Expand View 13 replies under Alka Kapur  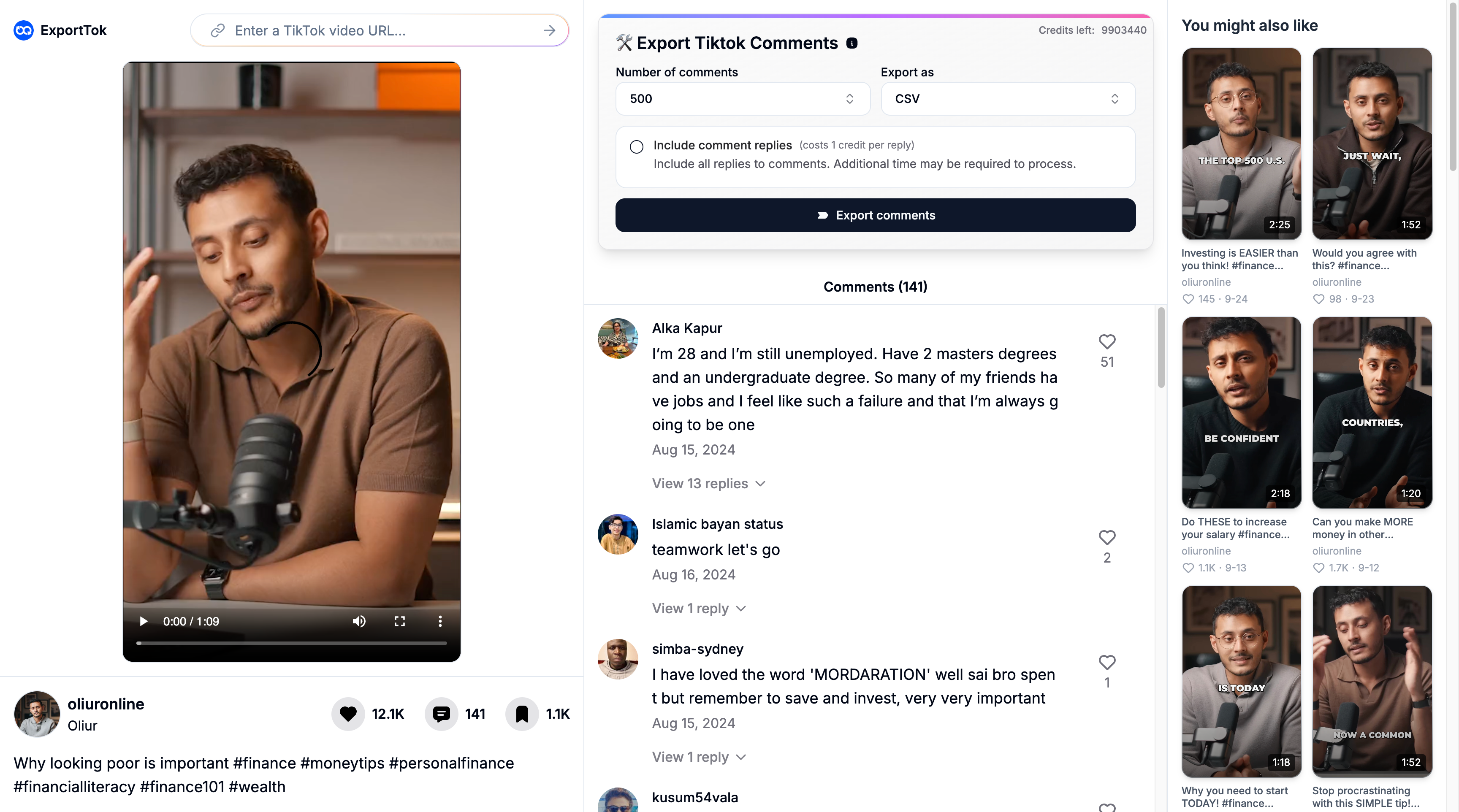[708, 484]
